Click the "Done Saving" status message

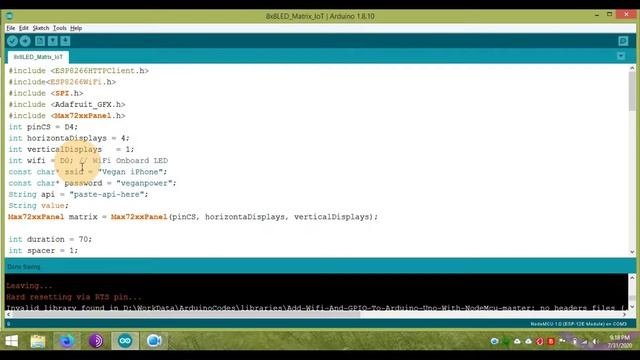[x=24, y=267]
